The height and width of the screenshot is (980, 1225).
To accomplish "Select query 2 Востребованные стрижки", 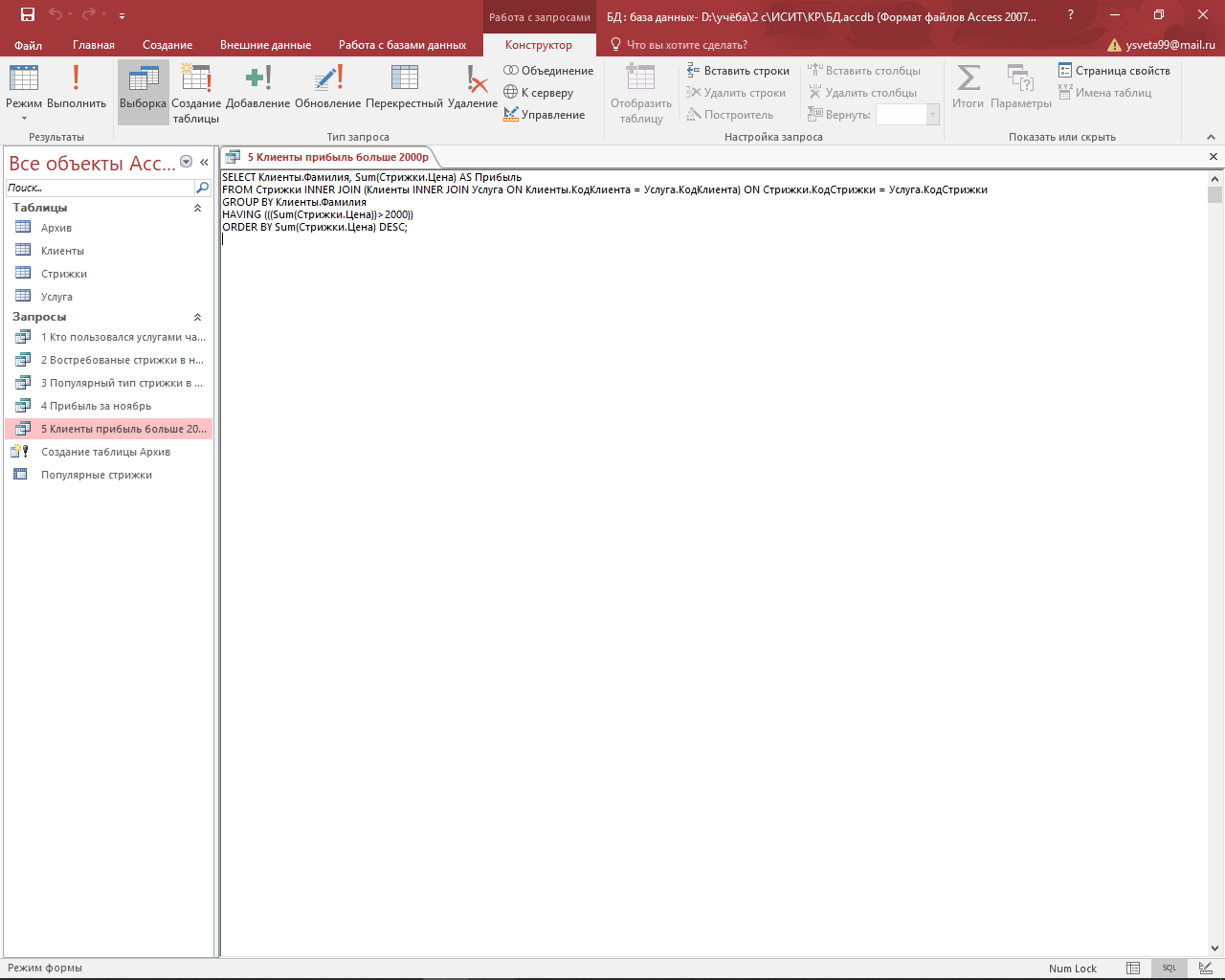I will (108, 360).
